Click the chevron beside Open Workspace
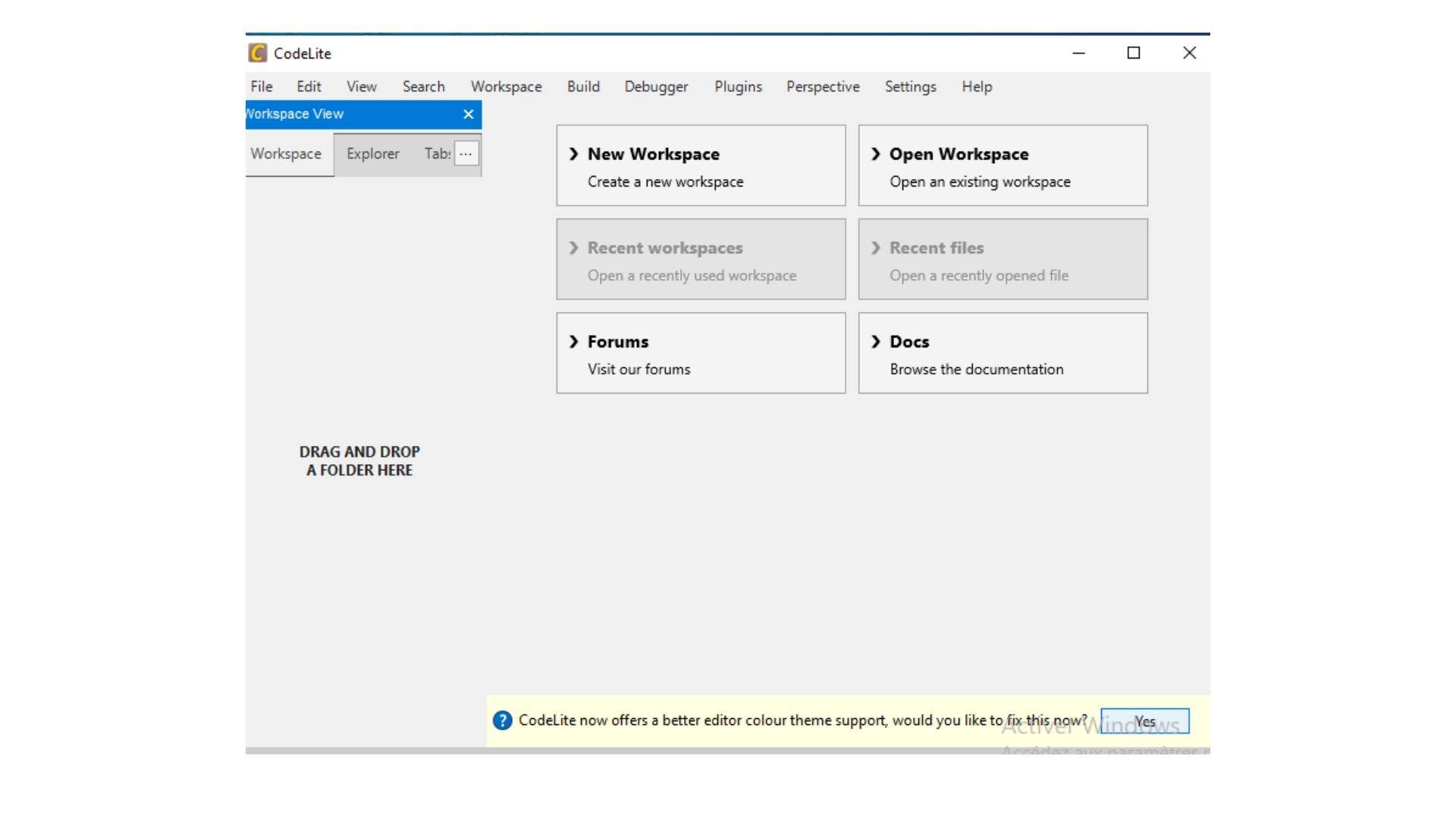Viewport: 1456px width, 819px height. coord(876,154)
